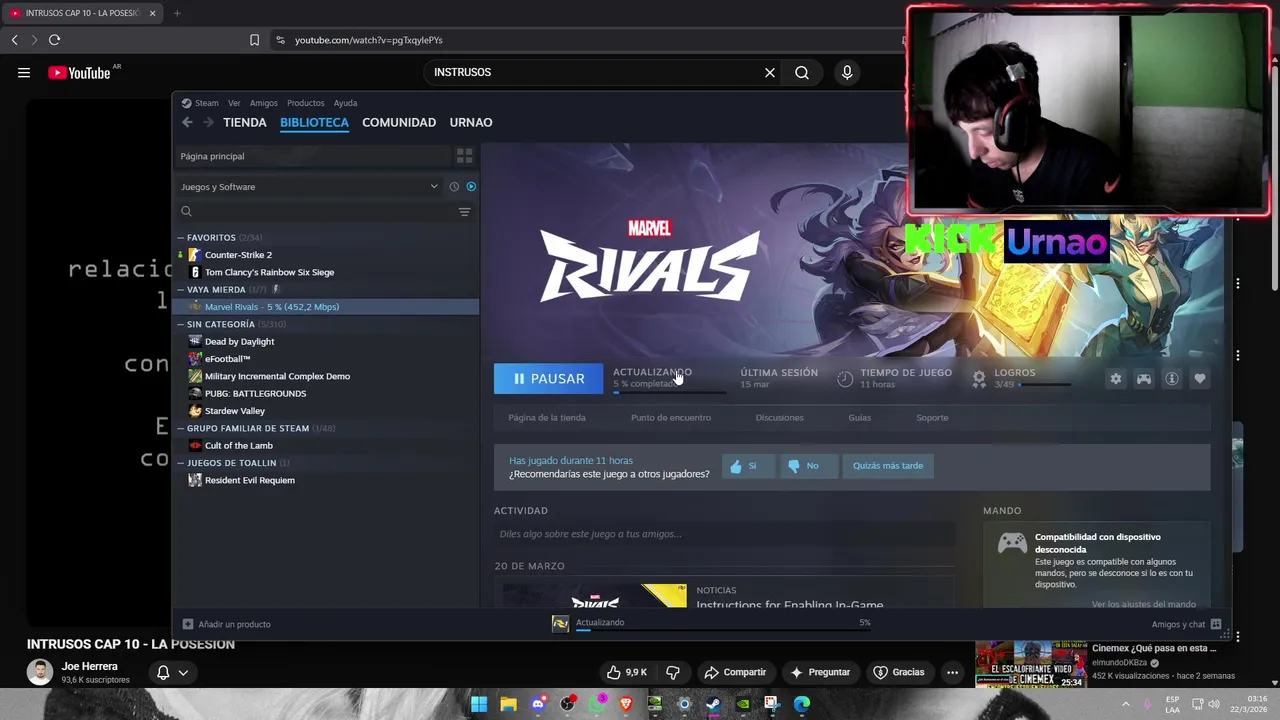
Task: Open Página principal in the library
Action: tap(313, 156)
